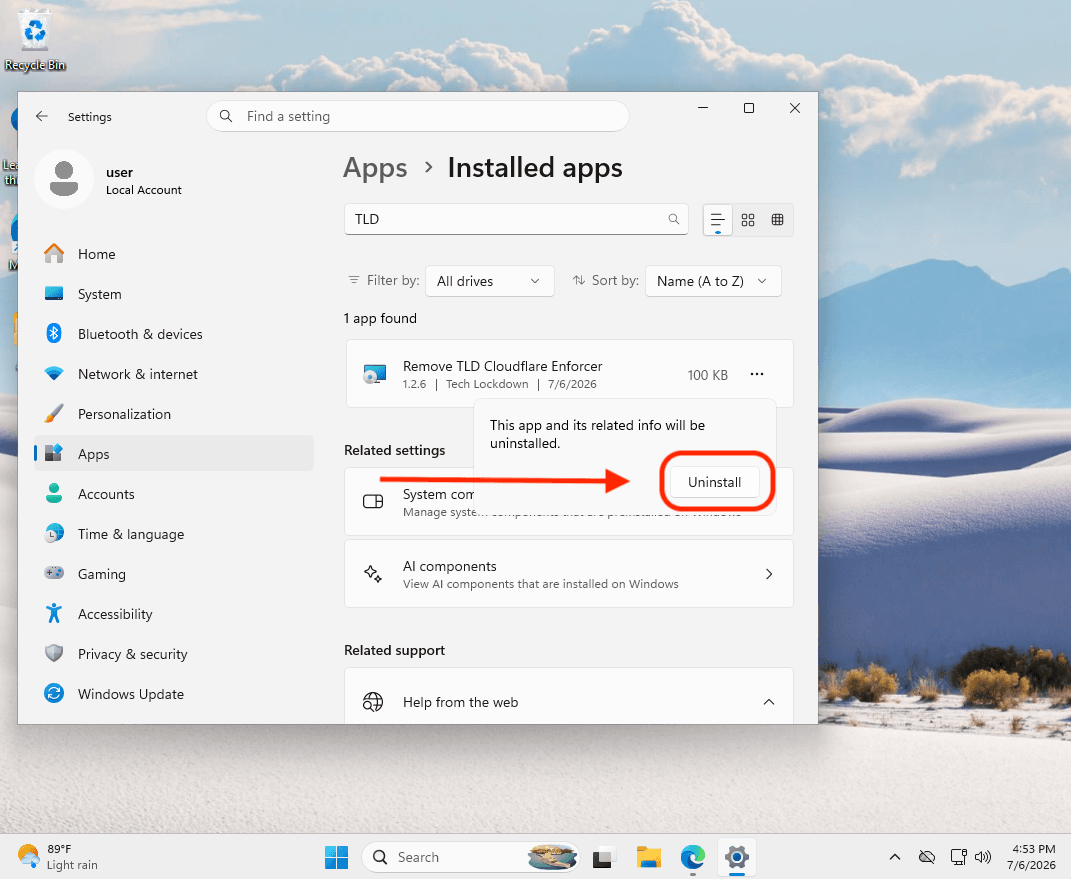Click the Network wifi icon
The width and height of the screenshot is (1071, 879).
point(54,374)
